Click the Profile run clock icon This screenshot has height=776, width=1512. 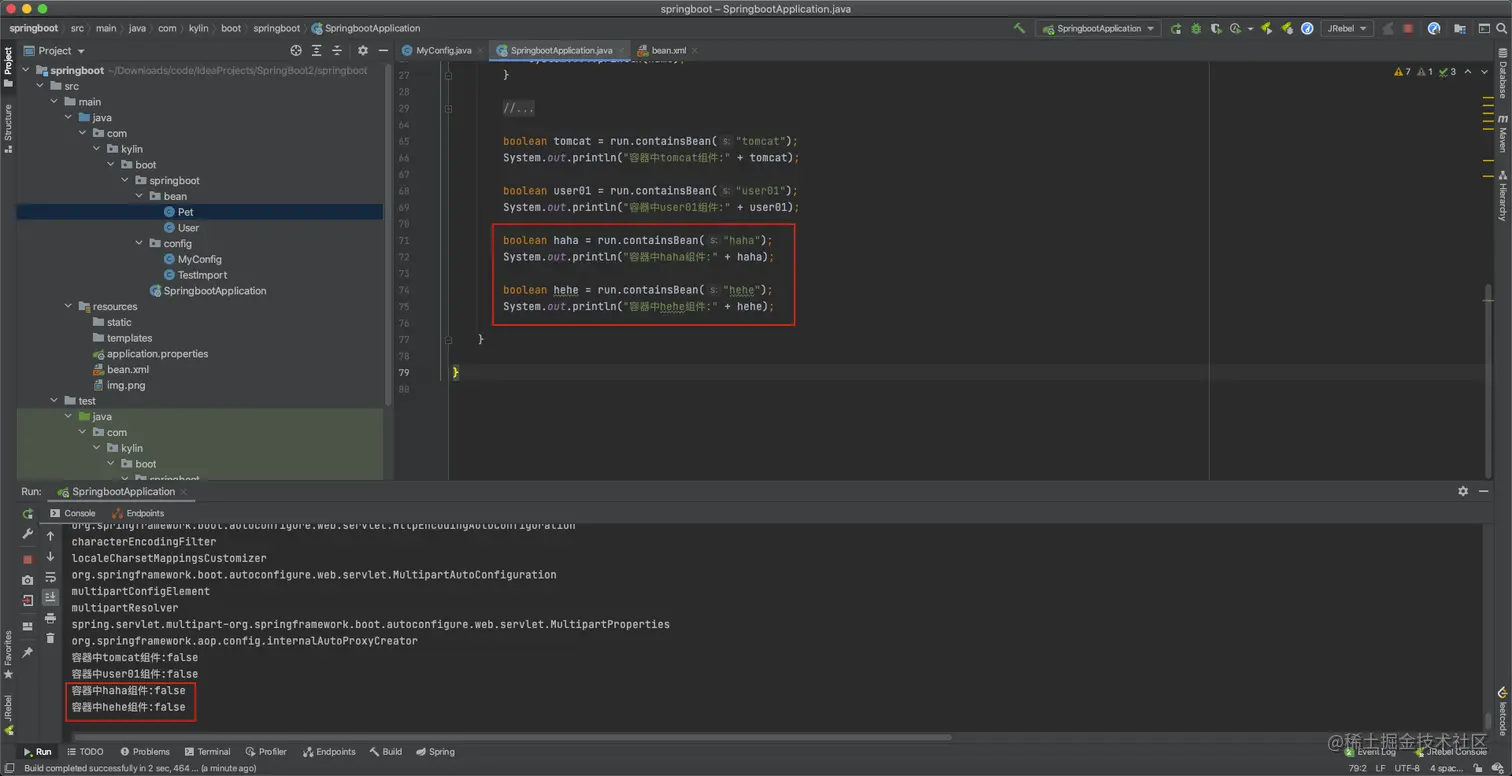(1236, 29)
